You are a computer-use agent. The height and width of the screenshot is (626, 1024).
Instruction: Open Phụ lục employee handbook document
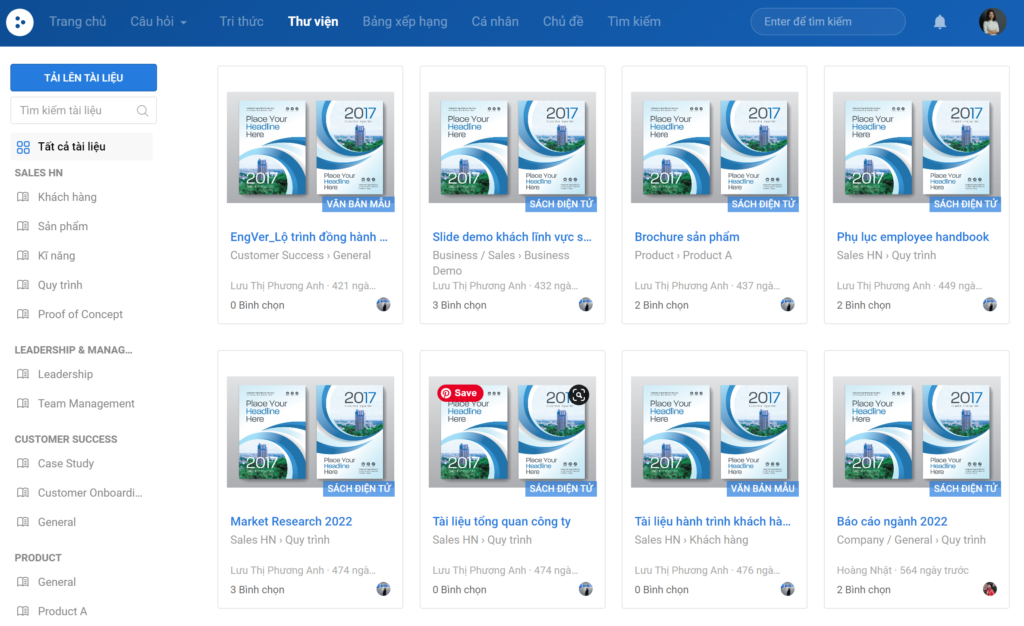click(912, 237)
